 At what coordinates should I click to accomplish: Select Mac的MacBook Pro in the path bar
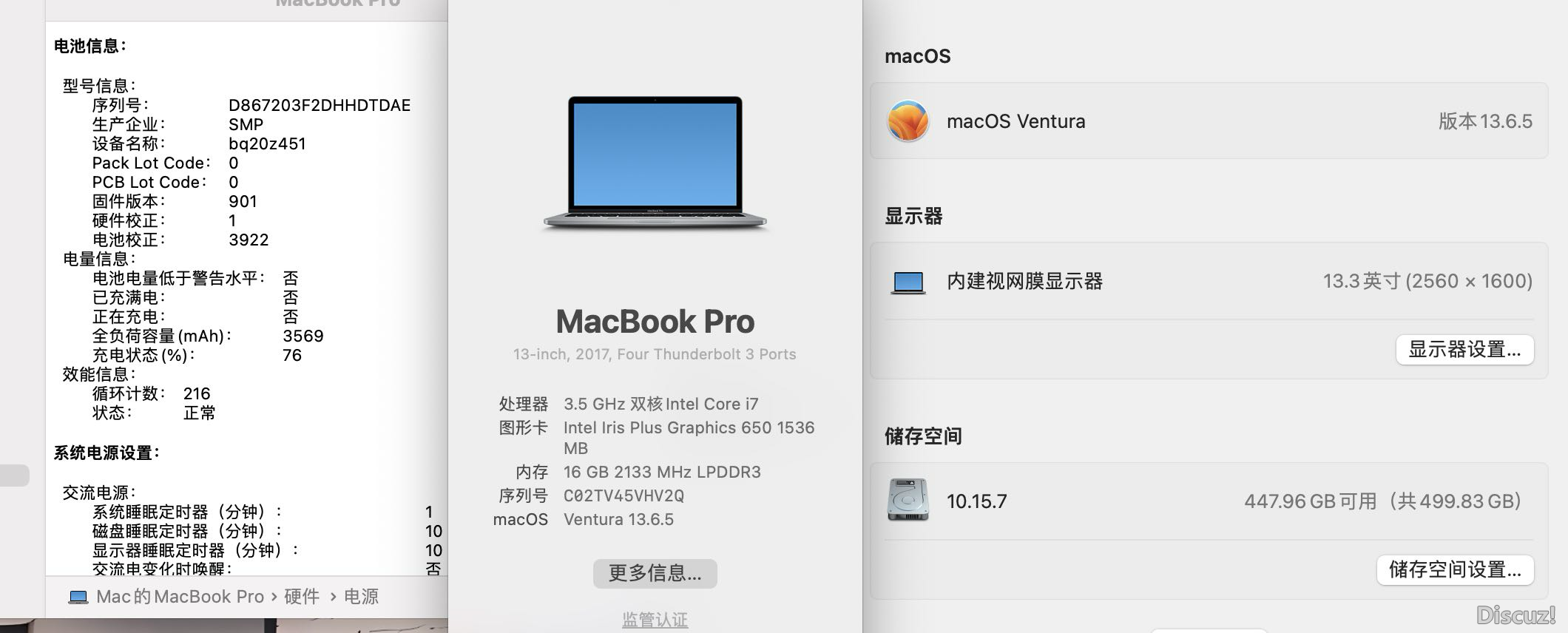(x=180, y=597)
